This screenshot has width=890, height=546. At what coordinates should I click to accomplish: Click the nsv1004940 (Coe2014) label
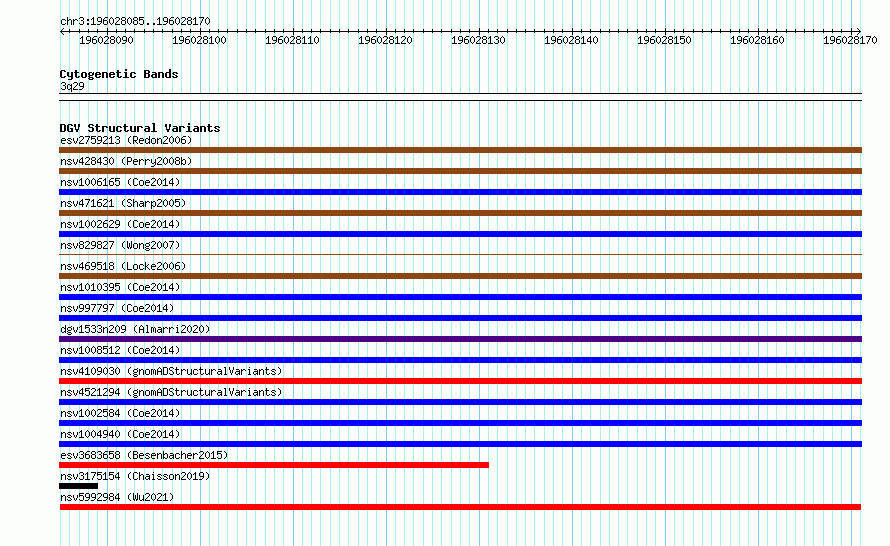coord(120,434)
